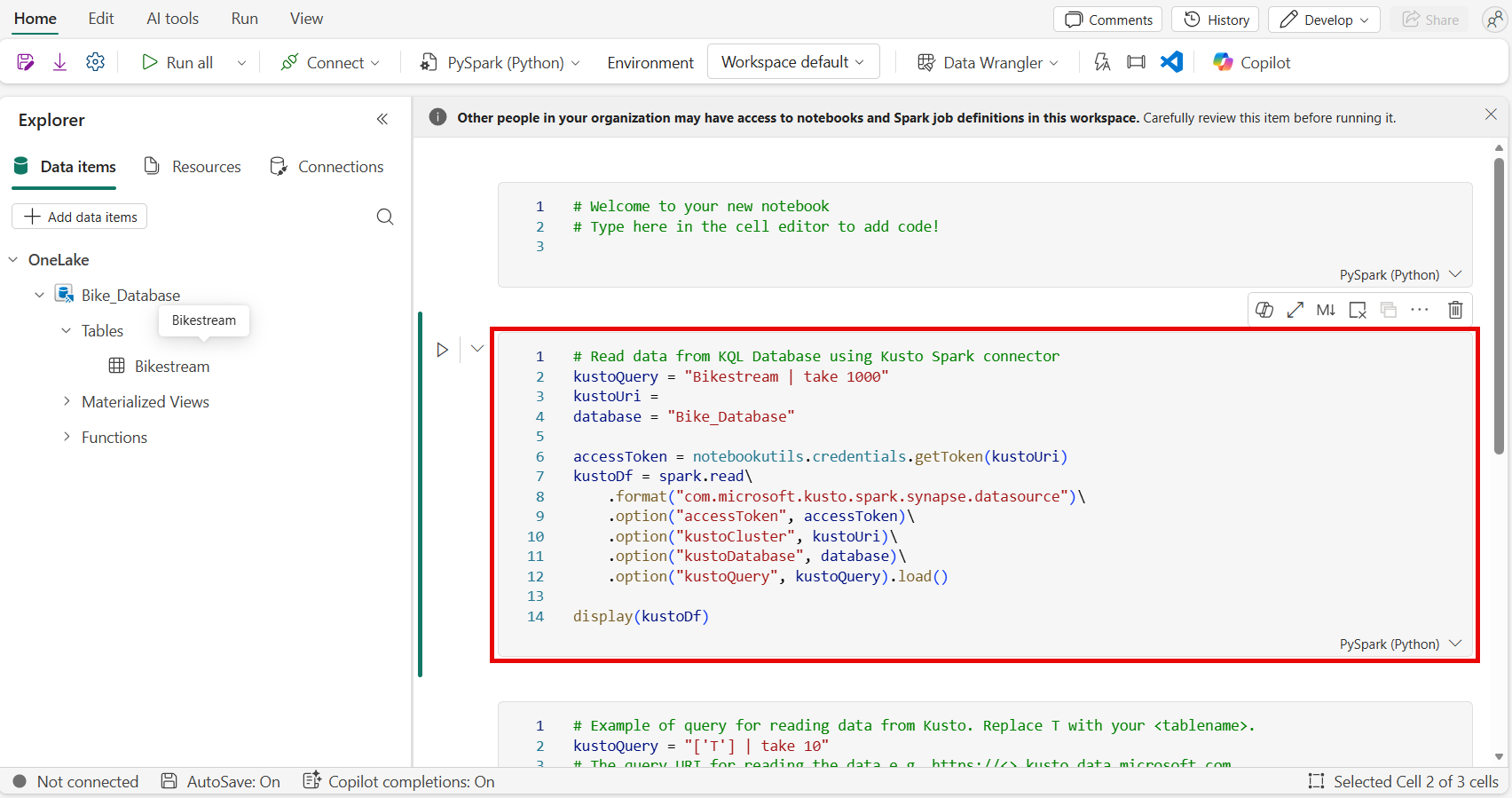Switch to Edit tab
The image size is (1512, 798).
pos(101,19)
